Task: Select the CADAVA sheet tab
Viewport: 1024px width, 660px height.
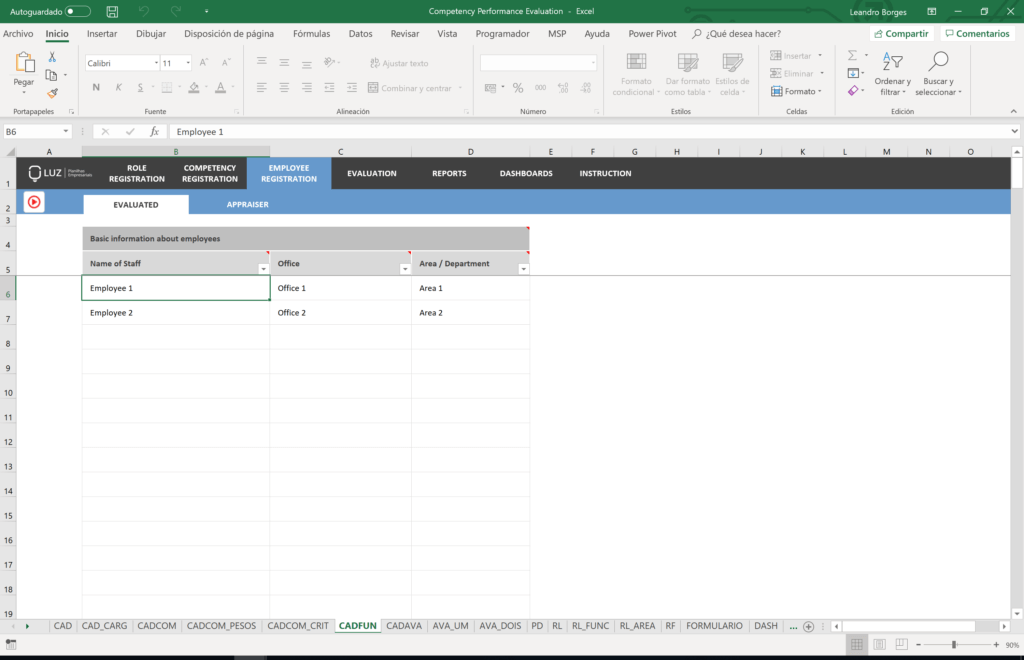Action: coord(404,625)
